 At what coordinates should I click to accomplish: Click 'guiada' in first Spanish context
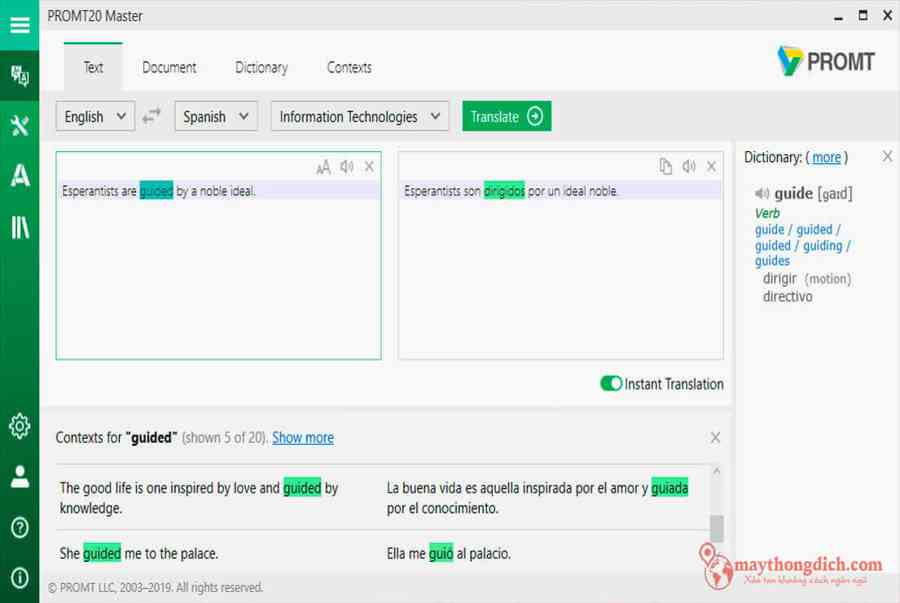[x=669, y=488]
